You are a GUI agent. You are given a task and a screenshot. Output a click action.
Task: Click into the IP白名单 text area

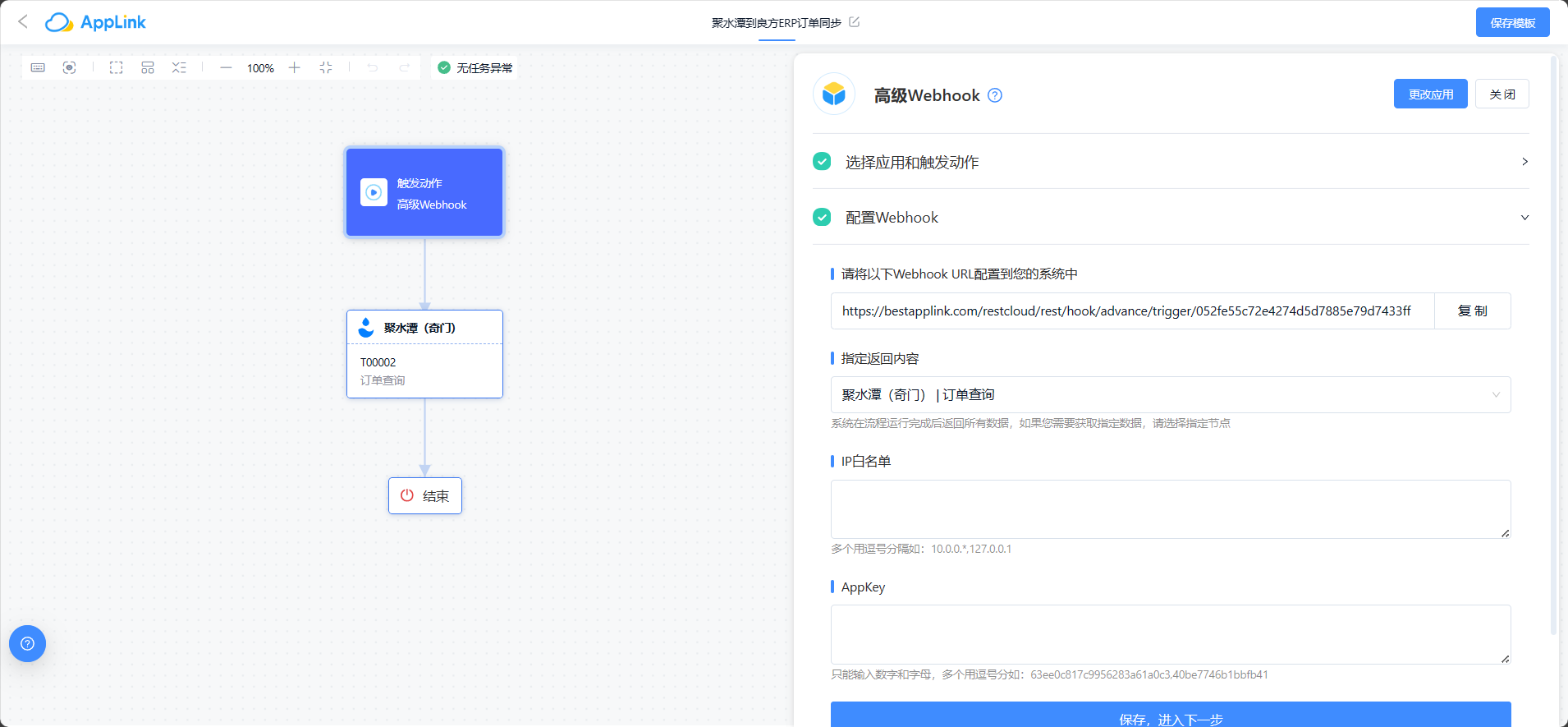coord(1171,509)
